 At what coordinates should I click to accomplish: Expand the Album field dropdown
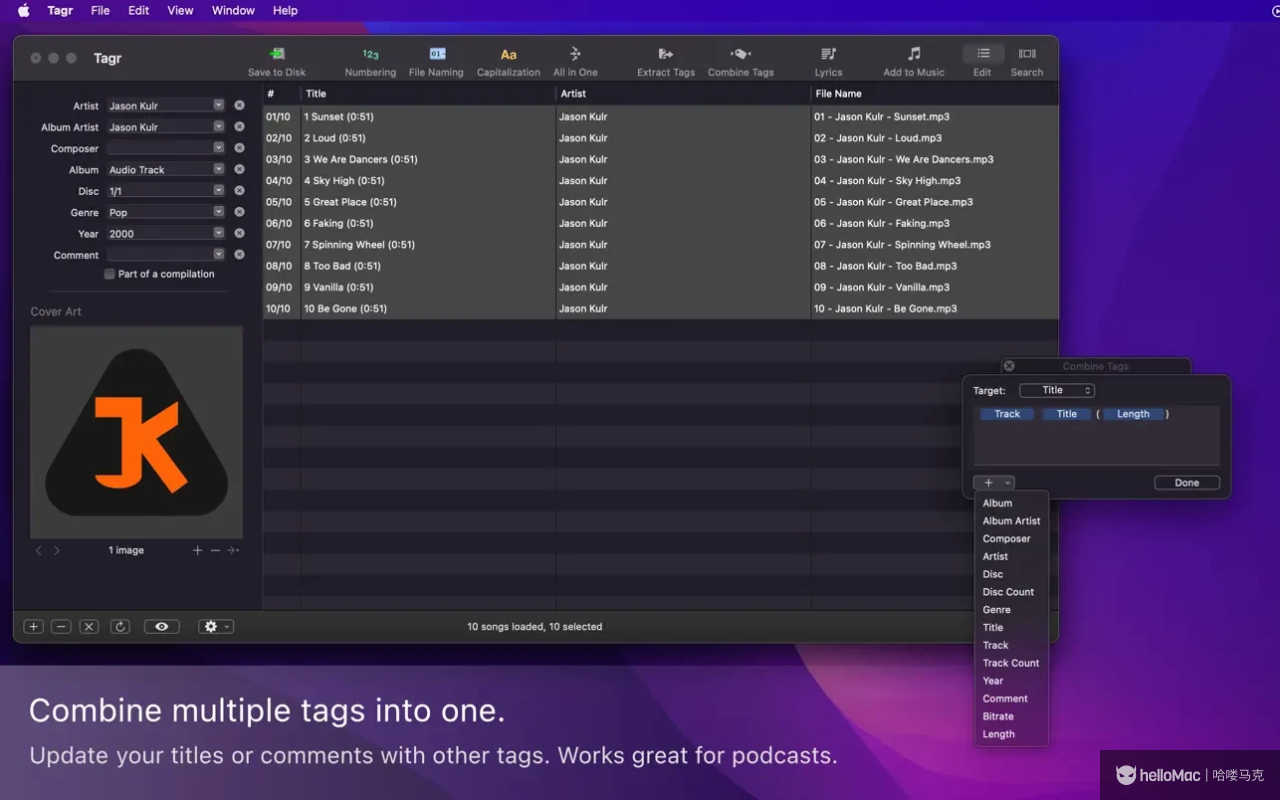(x=218, y=169)
